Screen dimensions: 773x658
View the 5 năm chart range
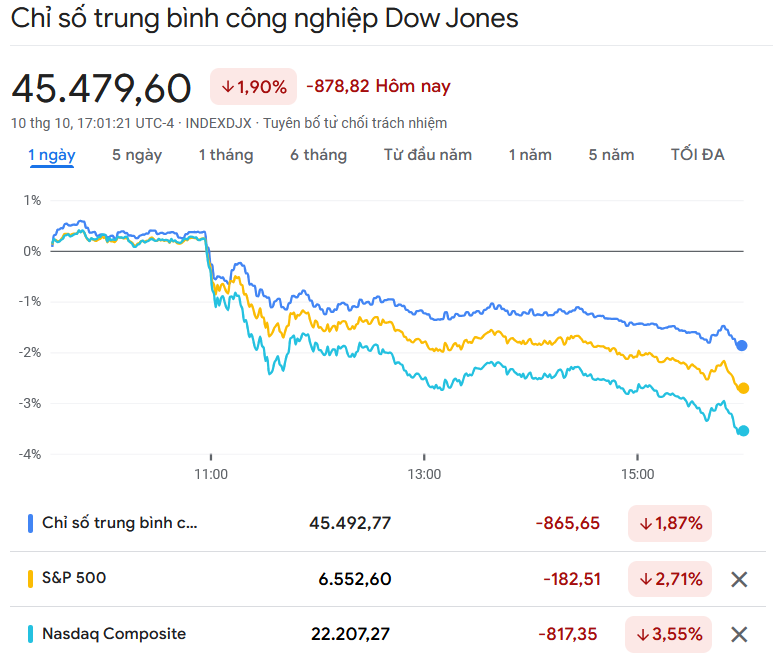(x=611, y=155)
